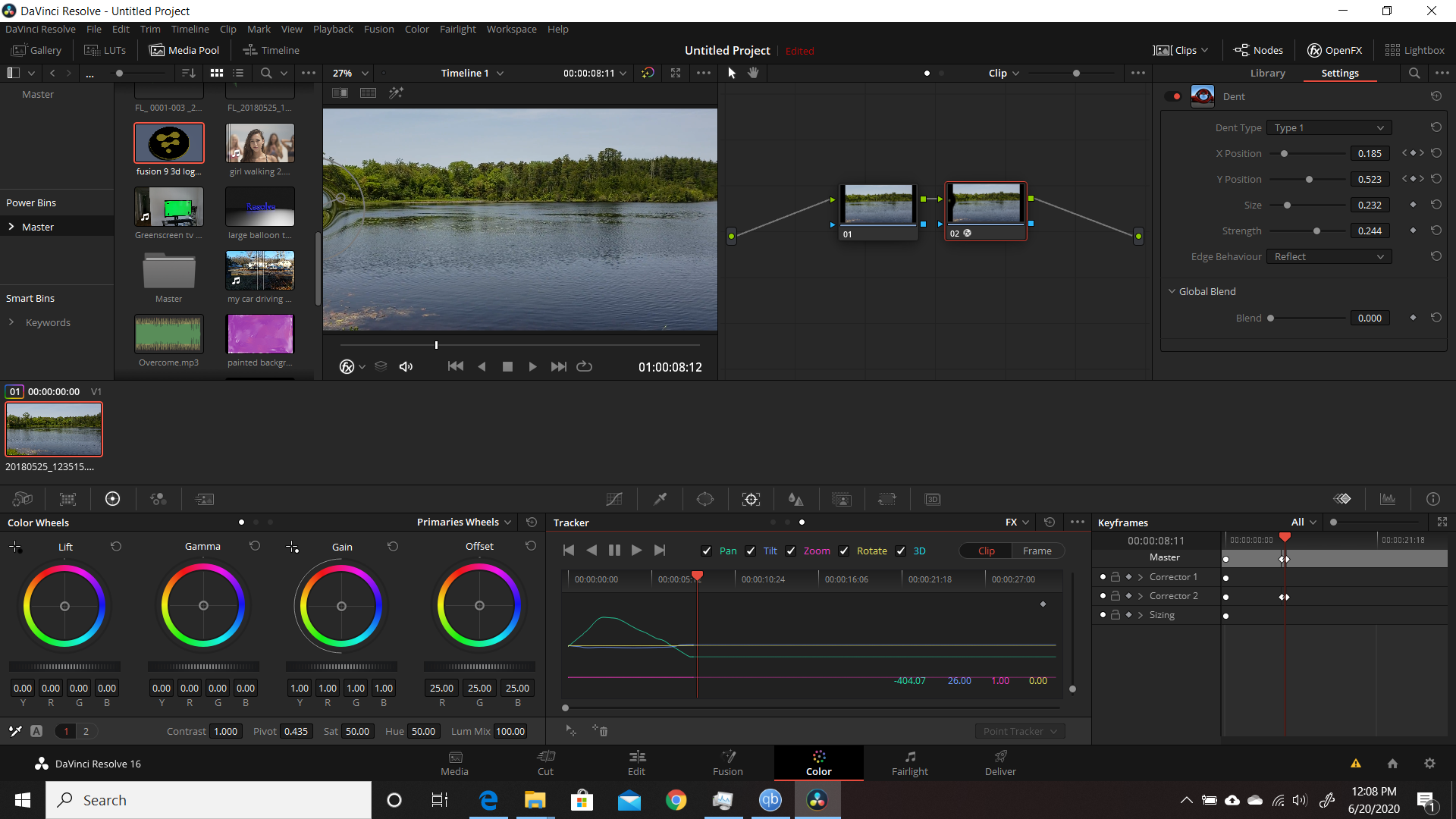The height and width of the screenshot is (819, 1456).
Task: Select the Qualifier eyedropper palette
Action: click(x=661, y=499)
